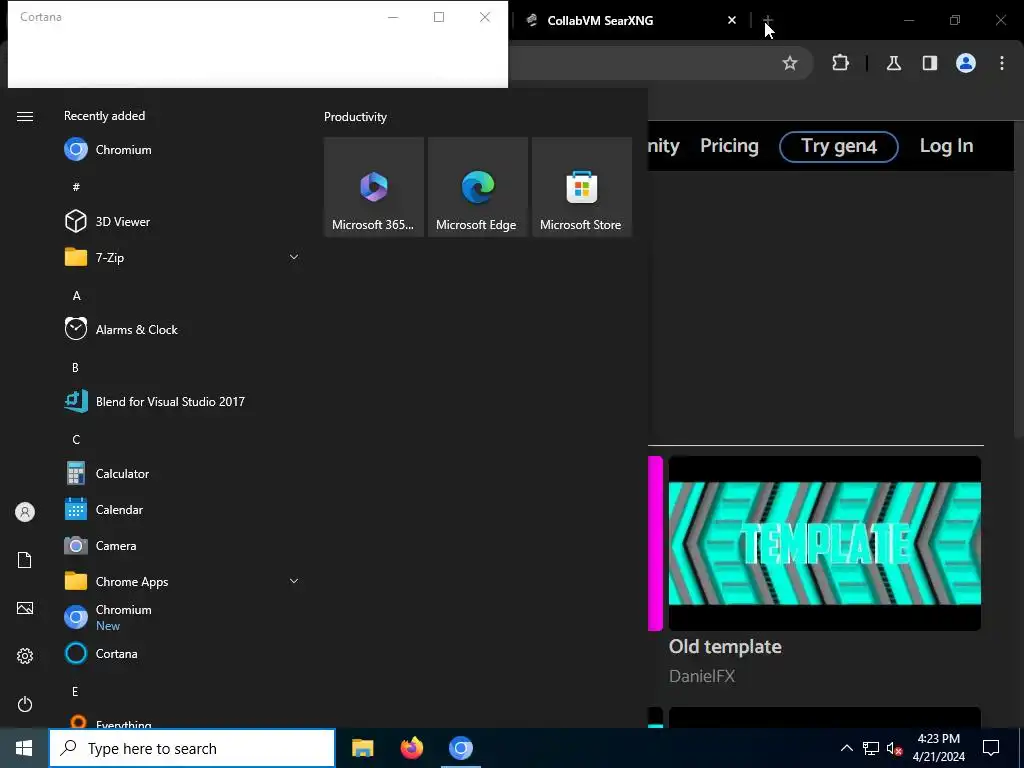Open the Microsoft Store tile

pyautogui.click(x=581, y=187)
